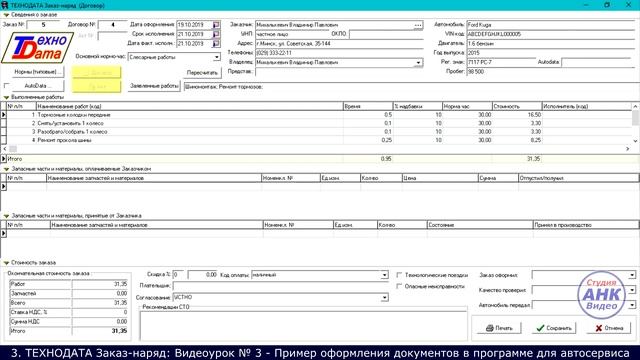Select row marker of Итого line
This screenshot has width=640, height=360.
point(4,159)
